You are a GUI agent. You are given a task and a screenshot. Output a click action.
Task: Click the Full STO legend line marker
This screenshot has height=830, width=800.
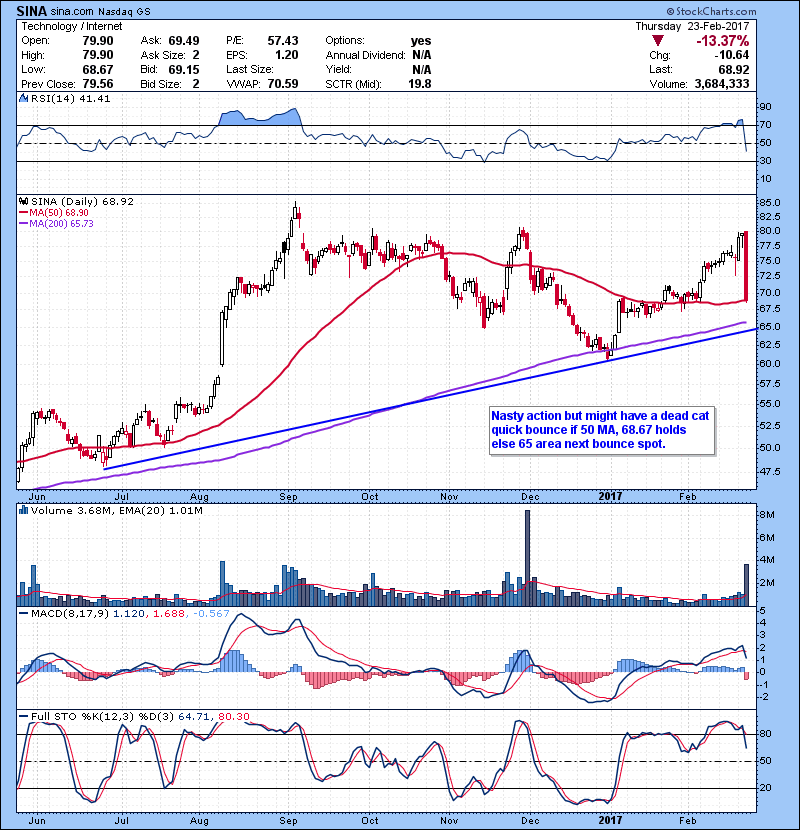pyautogui.click(x=23, y=717)
